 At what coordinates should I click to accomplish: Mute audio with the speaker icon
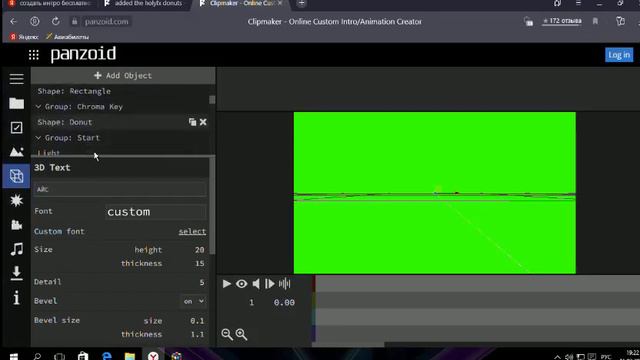point(256,284)
